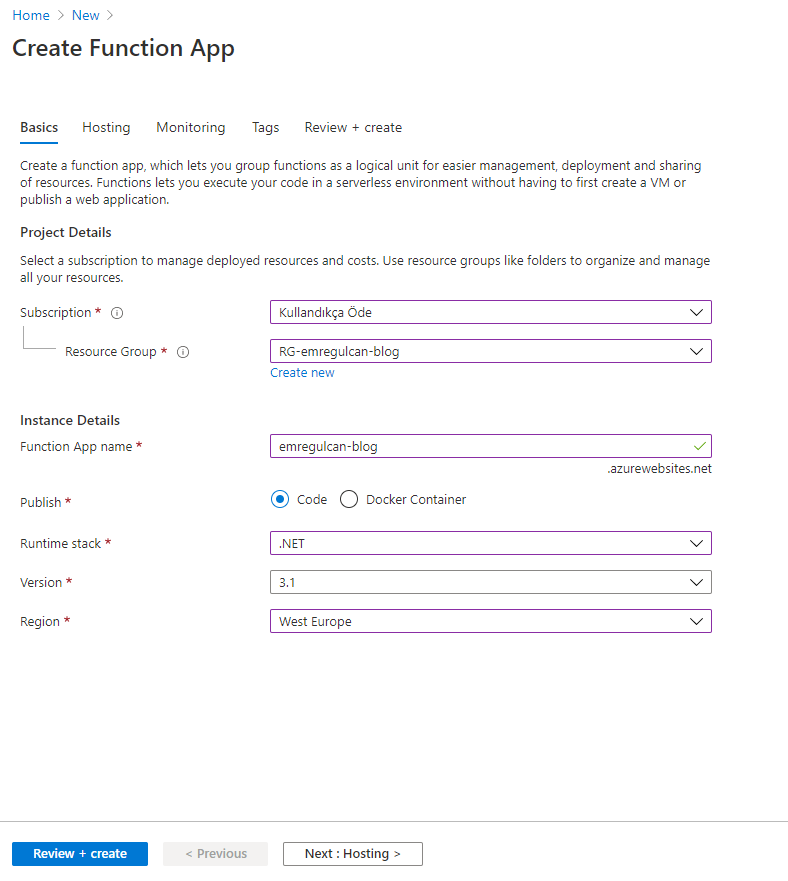This screenshot has width=788, height=881.
Task: Go to New in the breadcrumb
Action: [85, 15]
